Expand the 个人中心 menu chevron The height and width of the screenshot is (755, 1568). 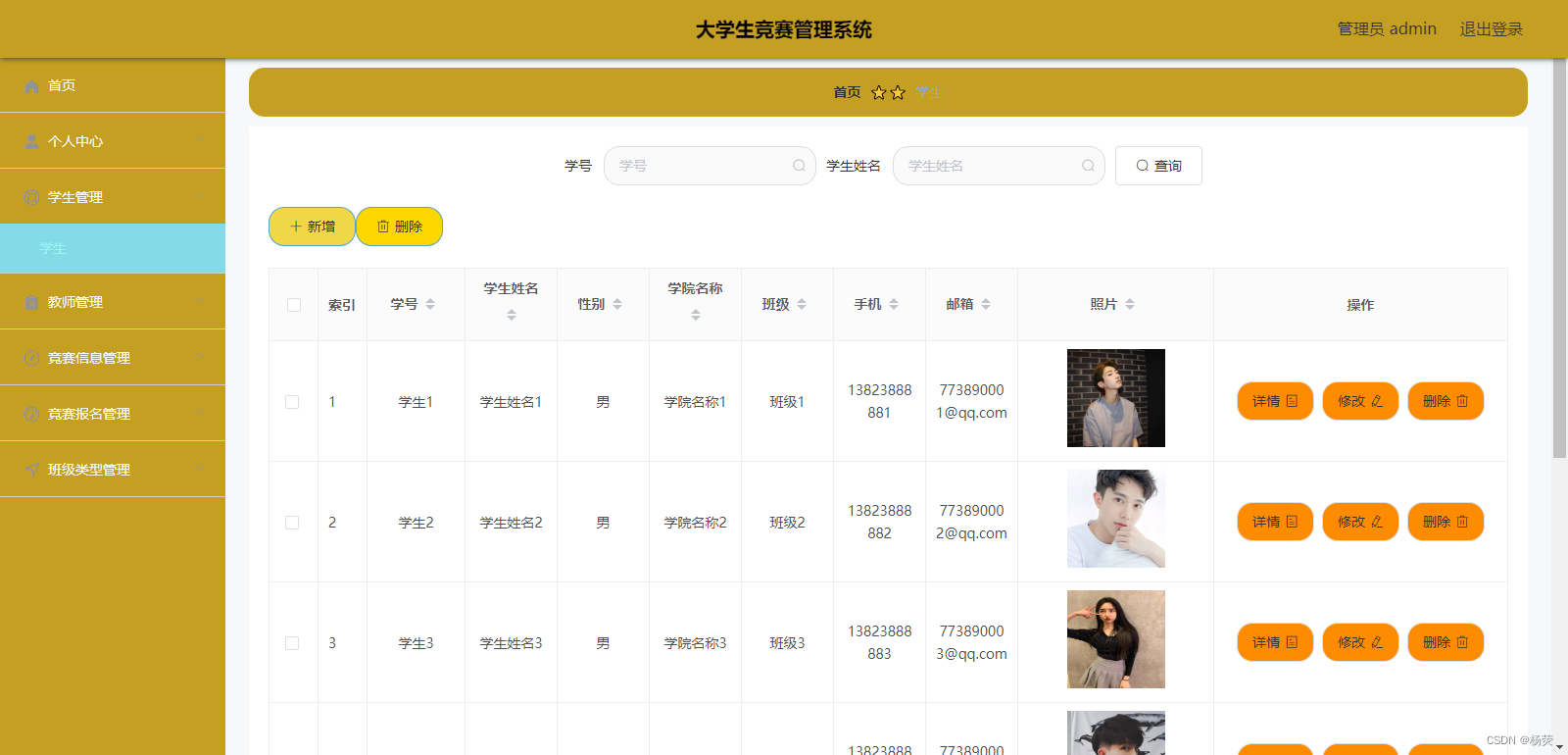pos(200,140)
